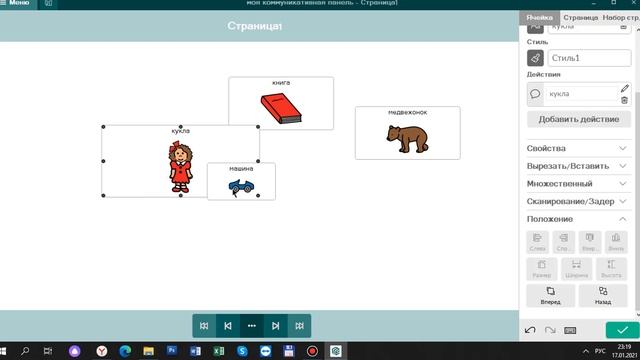Image resolution: width=640 pixels, height=360 pixels.
Task: Jump to the last page button
Action: pyautogui.click(x=300, y=326)
